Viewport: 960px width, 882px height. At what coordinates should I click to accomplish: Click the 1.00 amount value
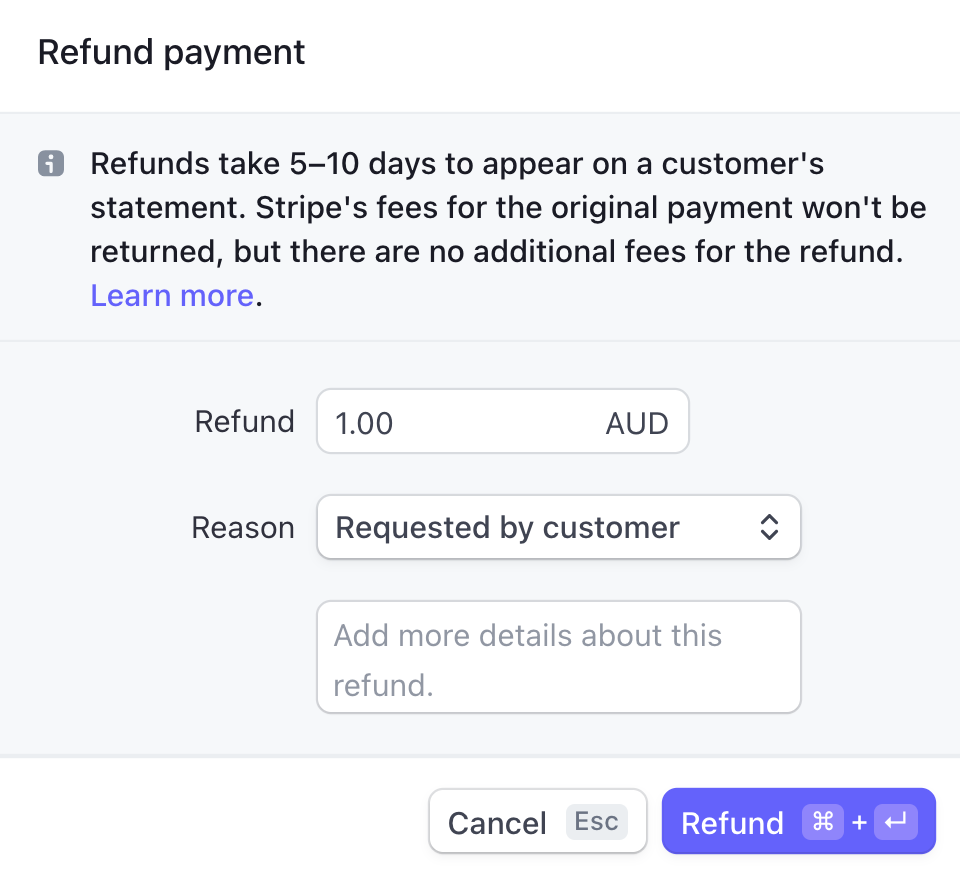[364, 423]
